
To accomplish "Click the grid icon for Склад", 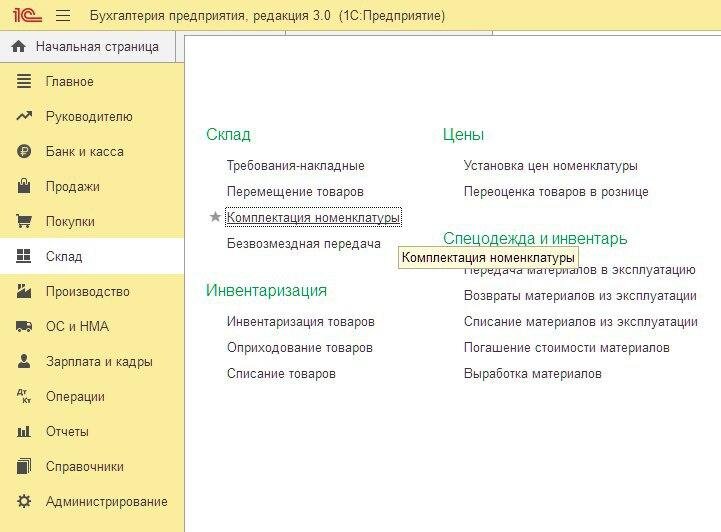I will 23,256.
